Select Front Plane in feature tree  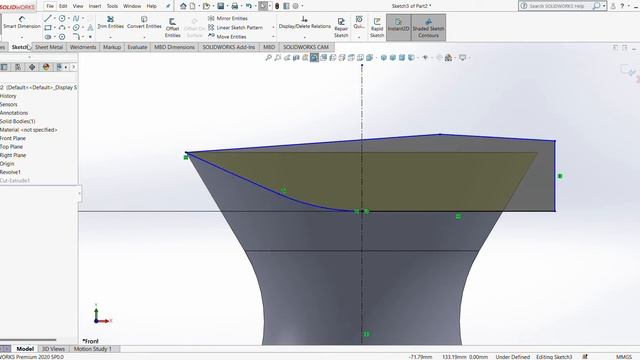(x=13, y=138)
